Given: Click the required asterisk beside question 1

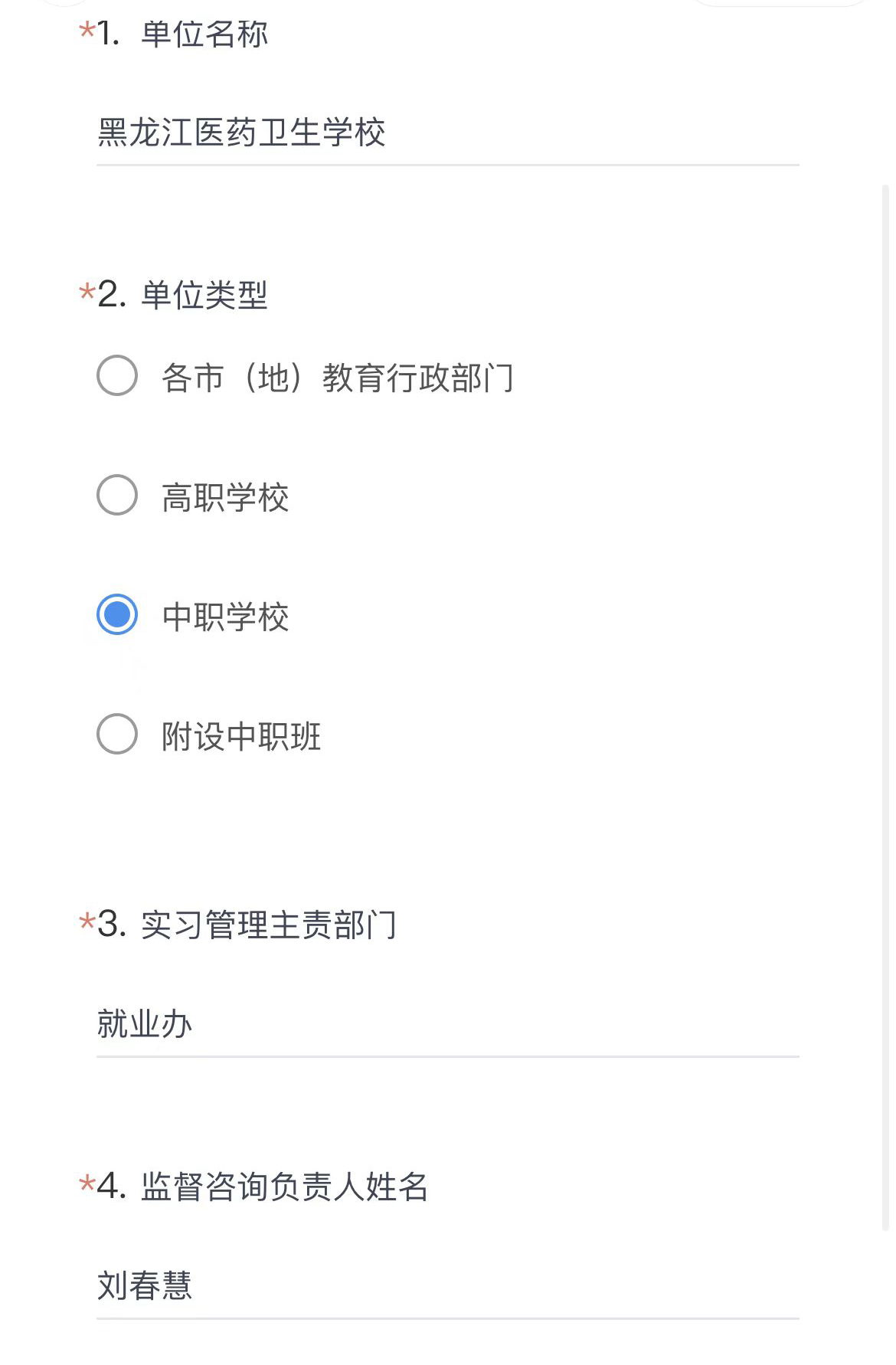Looking at the screenshot, I should tap(87, 31).
